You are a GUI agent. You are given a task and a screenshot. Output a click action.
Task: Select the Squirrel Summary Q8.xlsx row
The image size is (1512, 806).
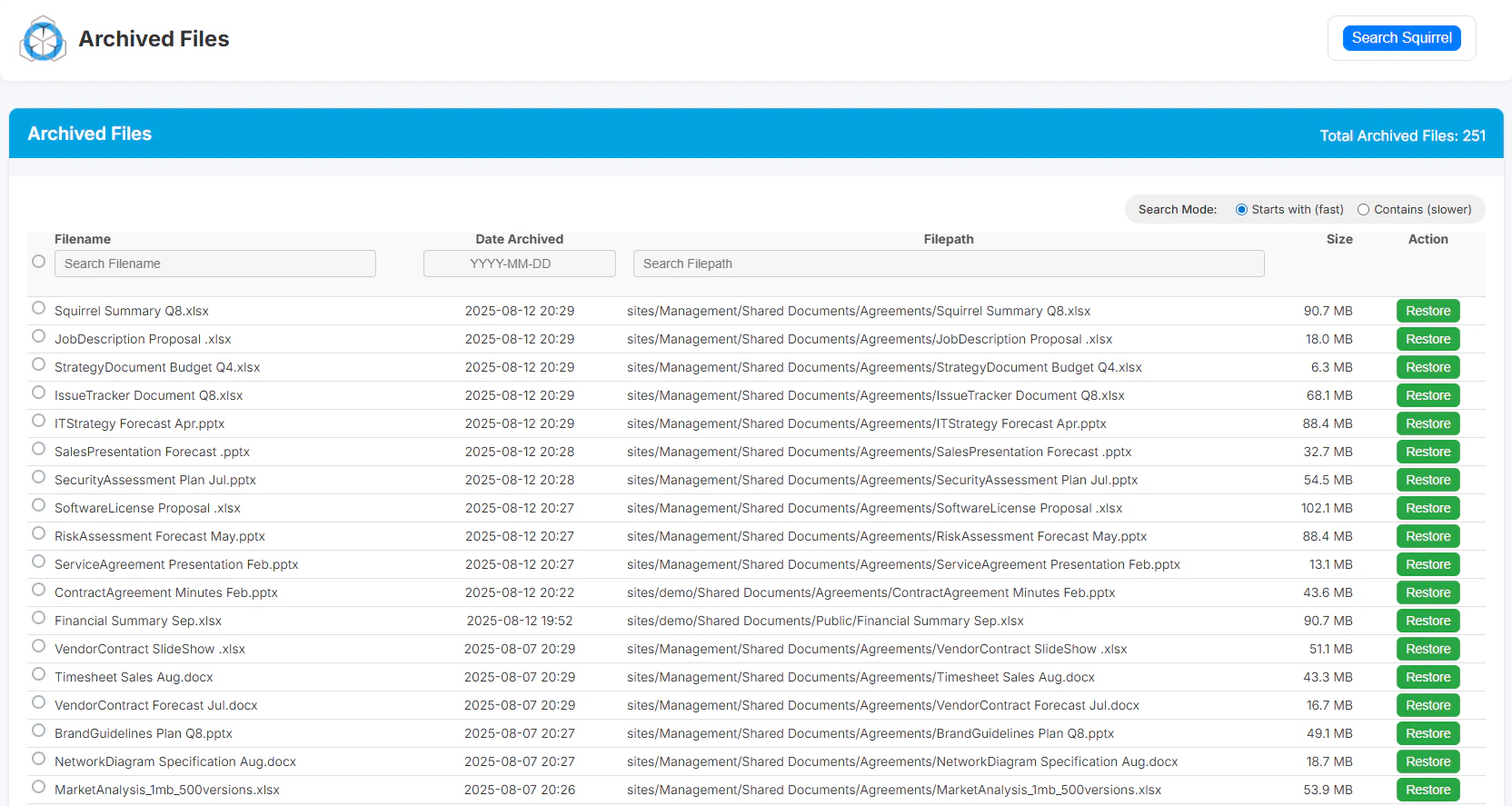pos(38,308)
